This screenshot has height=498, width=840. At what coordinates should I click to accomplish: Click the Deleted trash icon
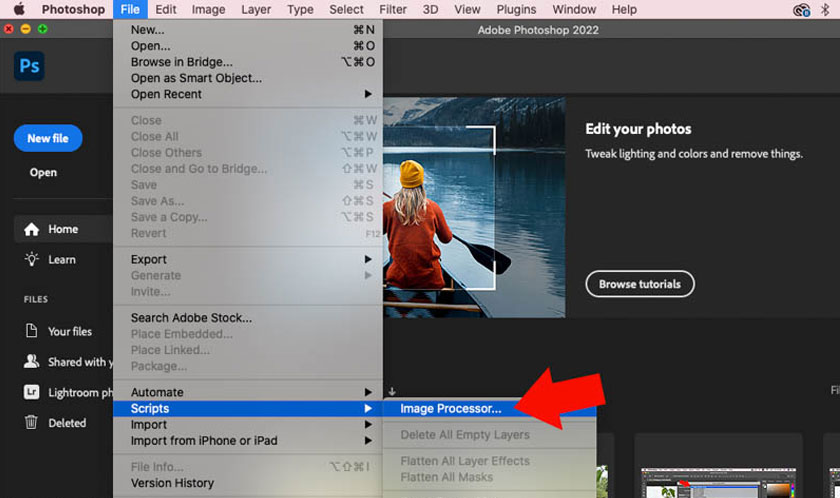(31, 422)
